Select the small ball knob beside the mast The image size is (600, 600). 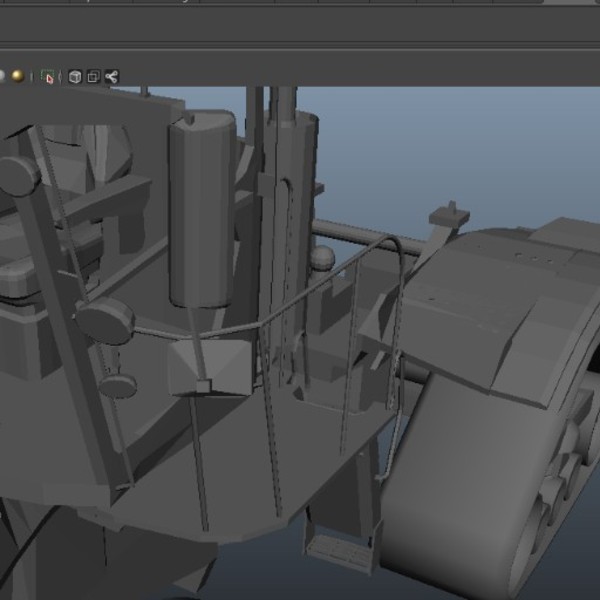[322, 257]
